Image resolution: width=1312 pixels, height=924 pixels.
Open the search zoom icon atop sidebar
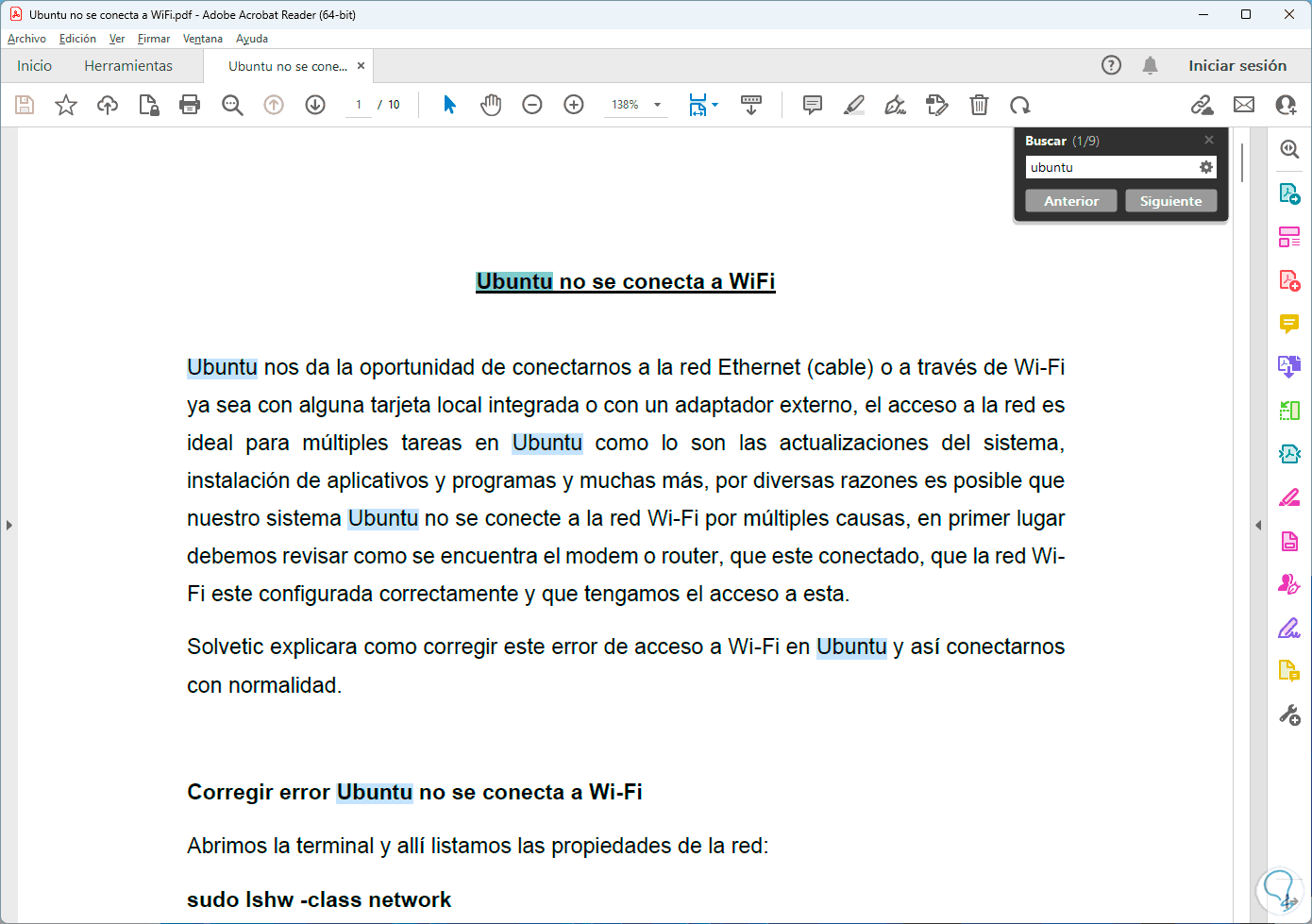pos(1289,149)
